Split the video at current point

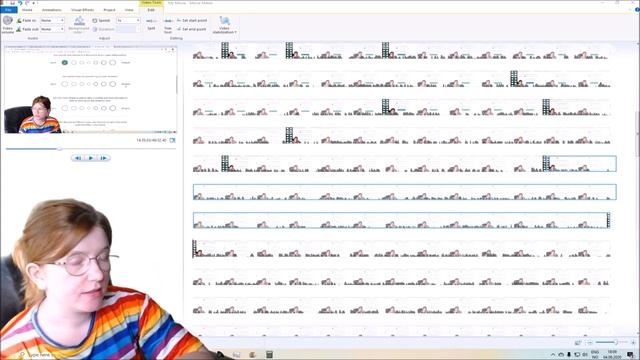151,24
